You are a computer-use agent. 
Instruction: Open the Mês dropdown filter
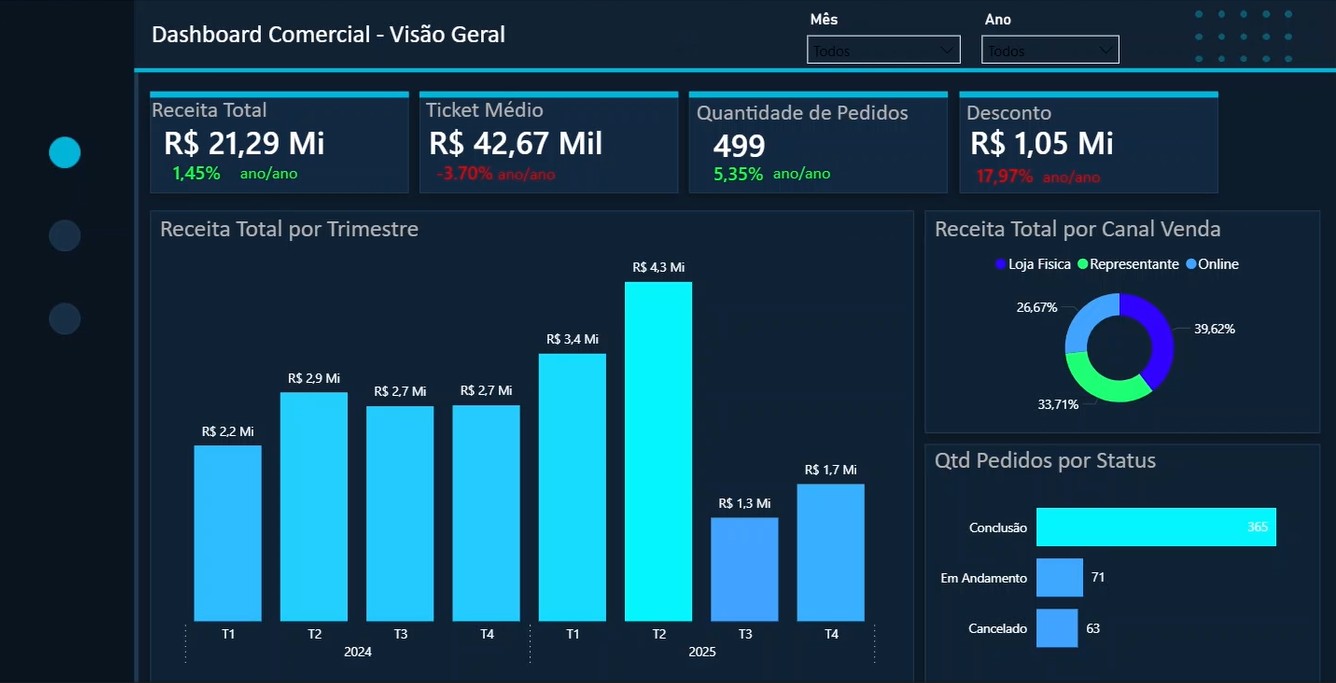[883, 50]
